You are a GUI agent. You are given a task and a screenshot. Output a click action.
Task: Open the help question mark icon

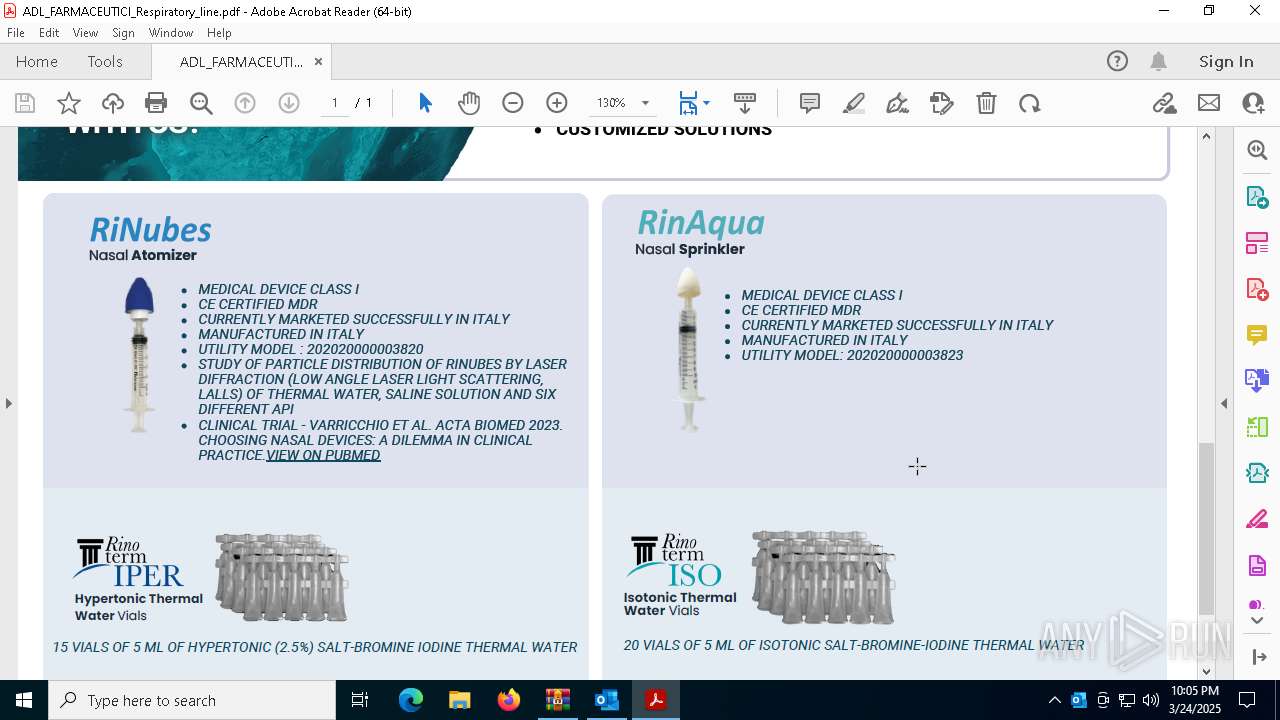[x=1117, y=62]
